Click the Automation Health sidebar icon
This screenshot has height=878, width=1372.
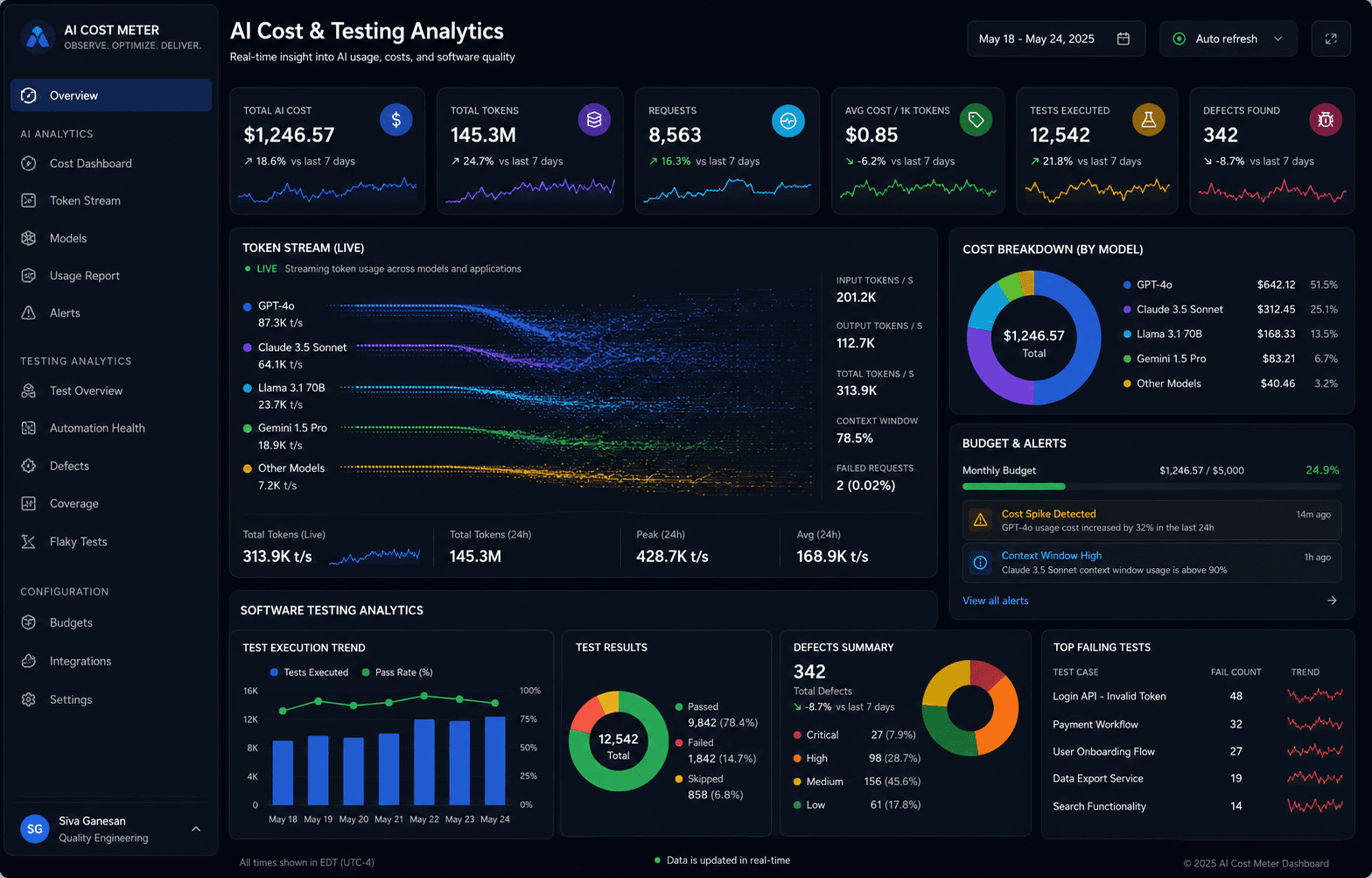pyautogui.click(x=29, y=428)
